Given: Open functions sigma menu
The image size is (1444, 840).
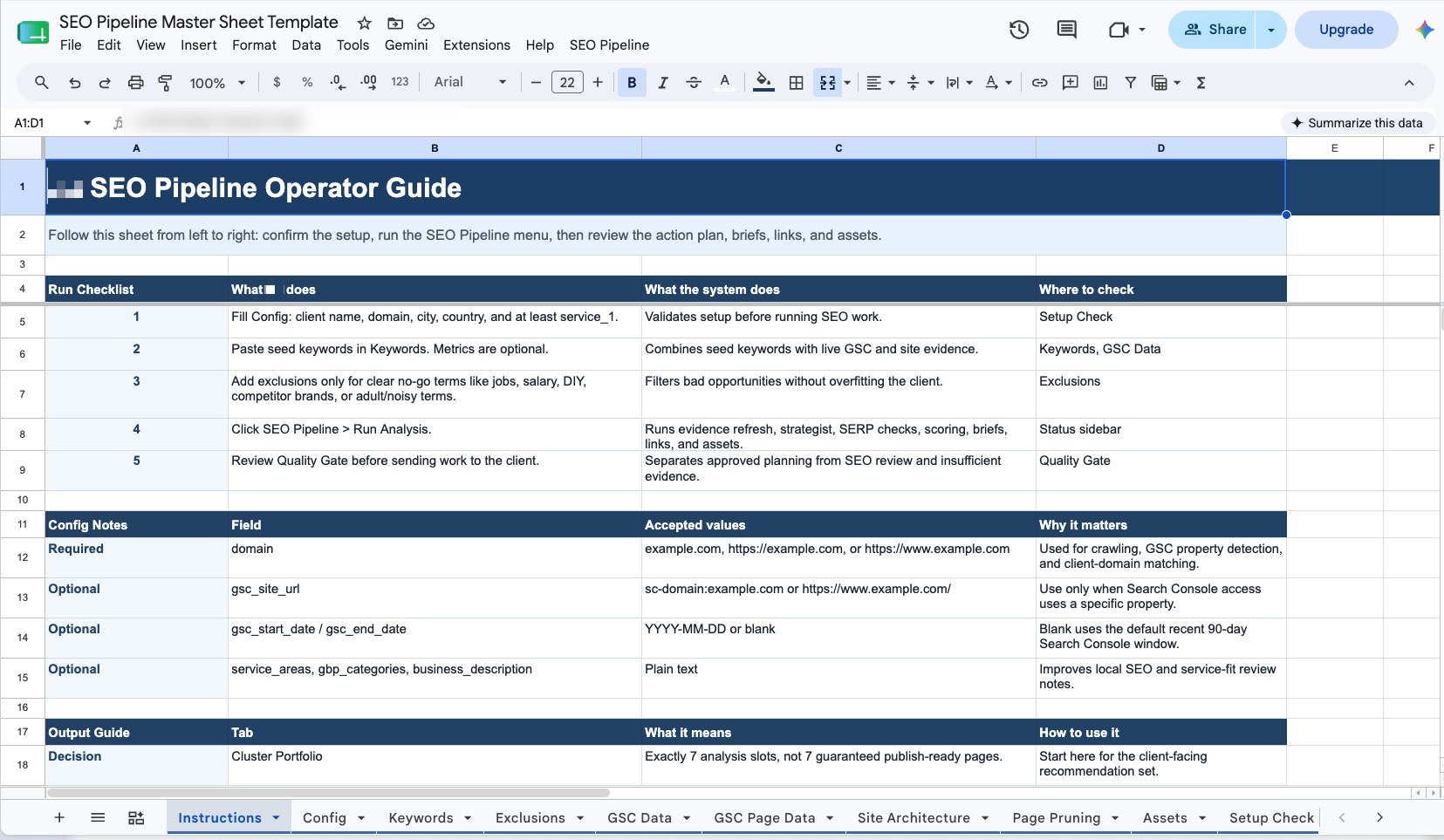Looking at the screenshot, I should coord(1201,83).
